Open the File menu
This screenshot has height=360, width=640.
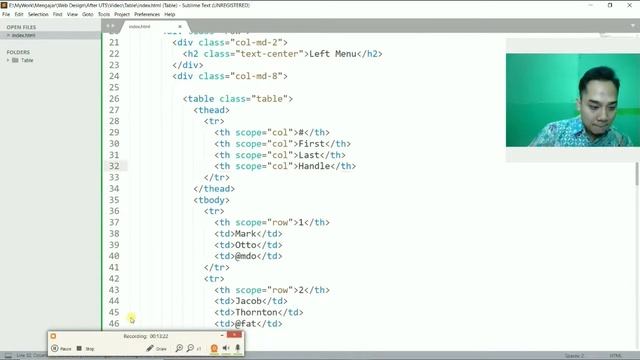coord(6,14)
